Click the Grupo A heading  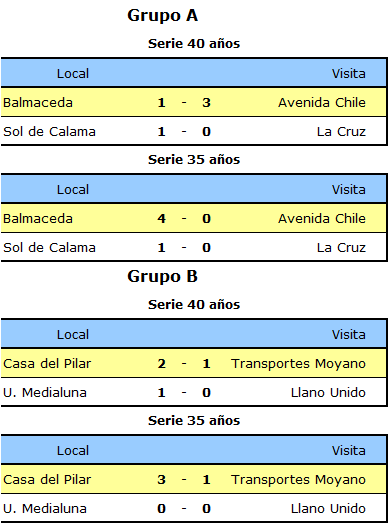click(162, 16)
